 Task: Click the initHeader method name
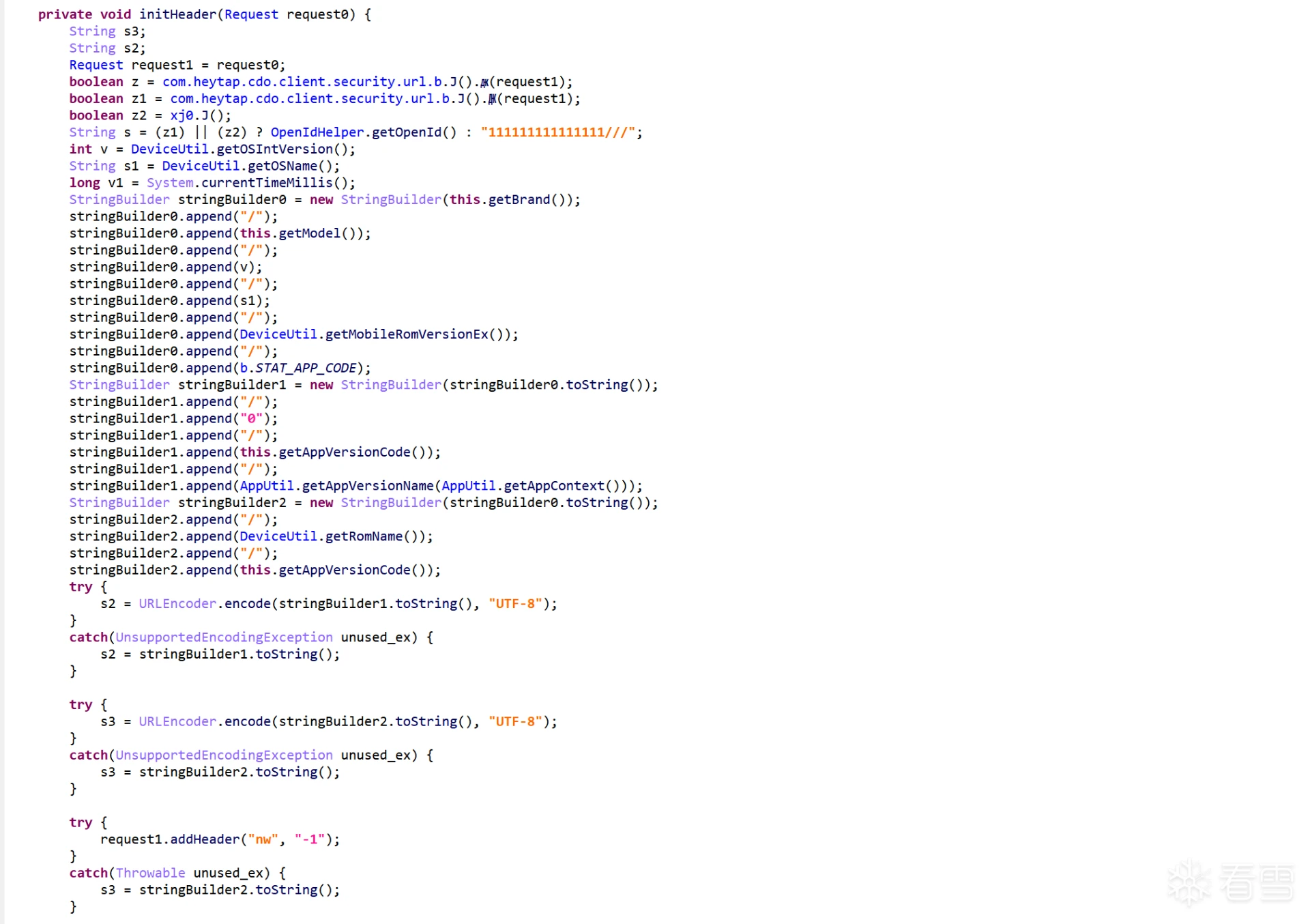tap(177, 14)
